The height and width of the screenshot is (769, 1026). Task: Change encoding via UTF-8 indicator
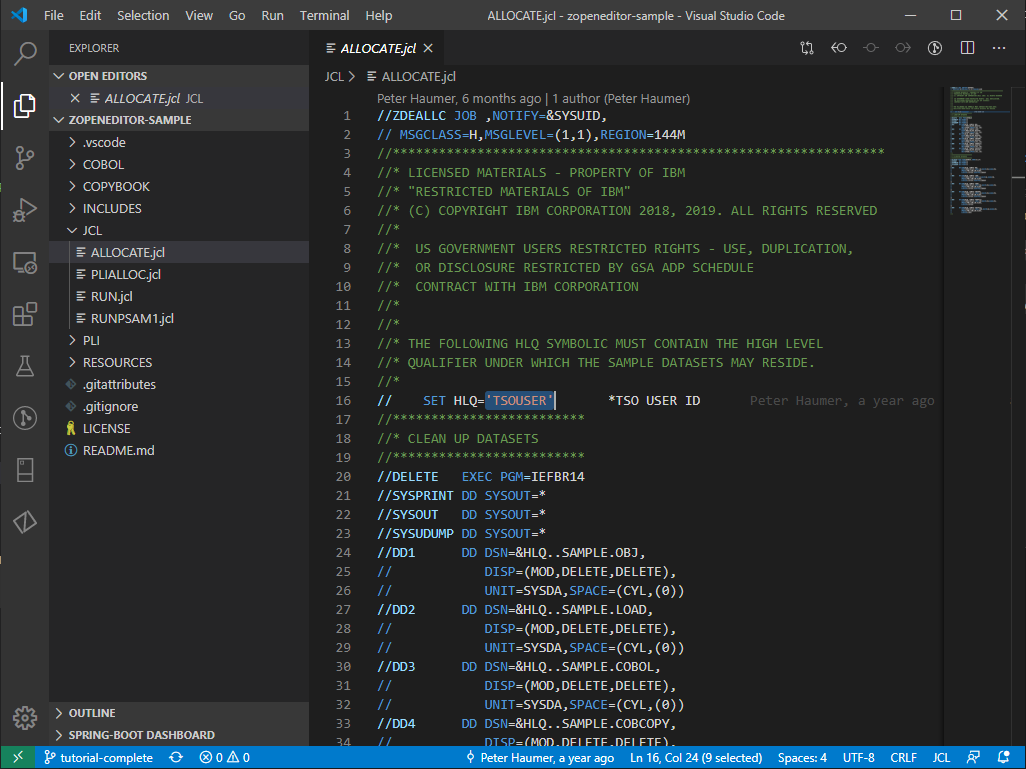click(858, 757)
